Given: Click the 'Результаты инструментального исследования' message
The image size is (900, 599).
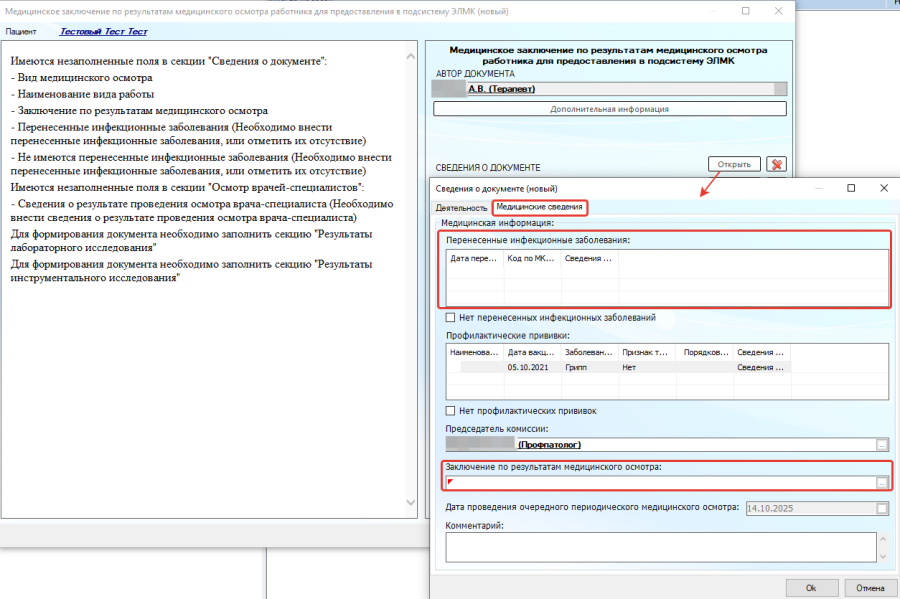Looking at the screenshot, I should tap(191, 271).
